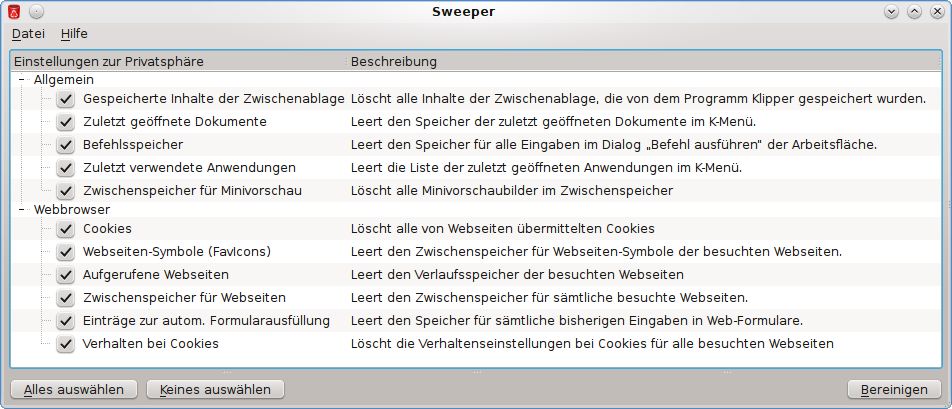Collapse the Webbrowser tree group
Viewport: 952px width, 409px height.
23,211
